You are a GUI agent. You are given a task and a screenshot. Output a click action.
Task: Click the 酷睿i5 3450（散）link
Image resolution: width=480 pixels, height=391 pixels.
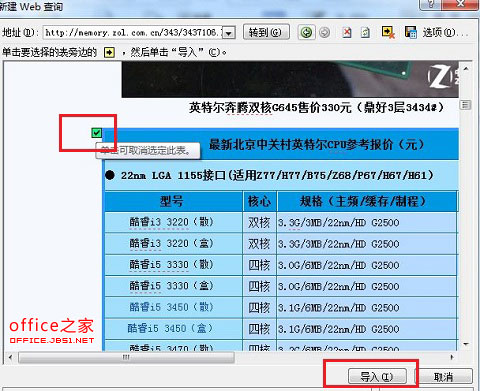[171, 307]
